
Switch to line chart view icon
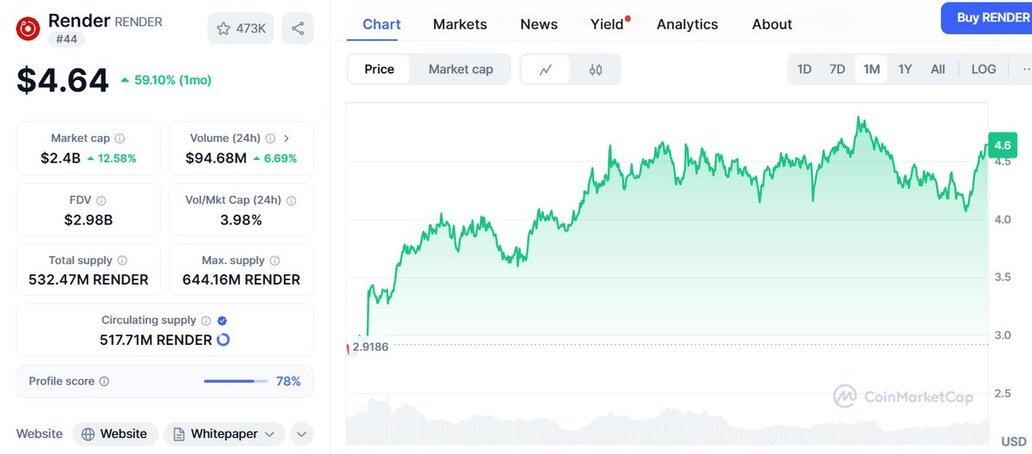546,69
